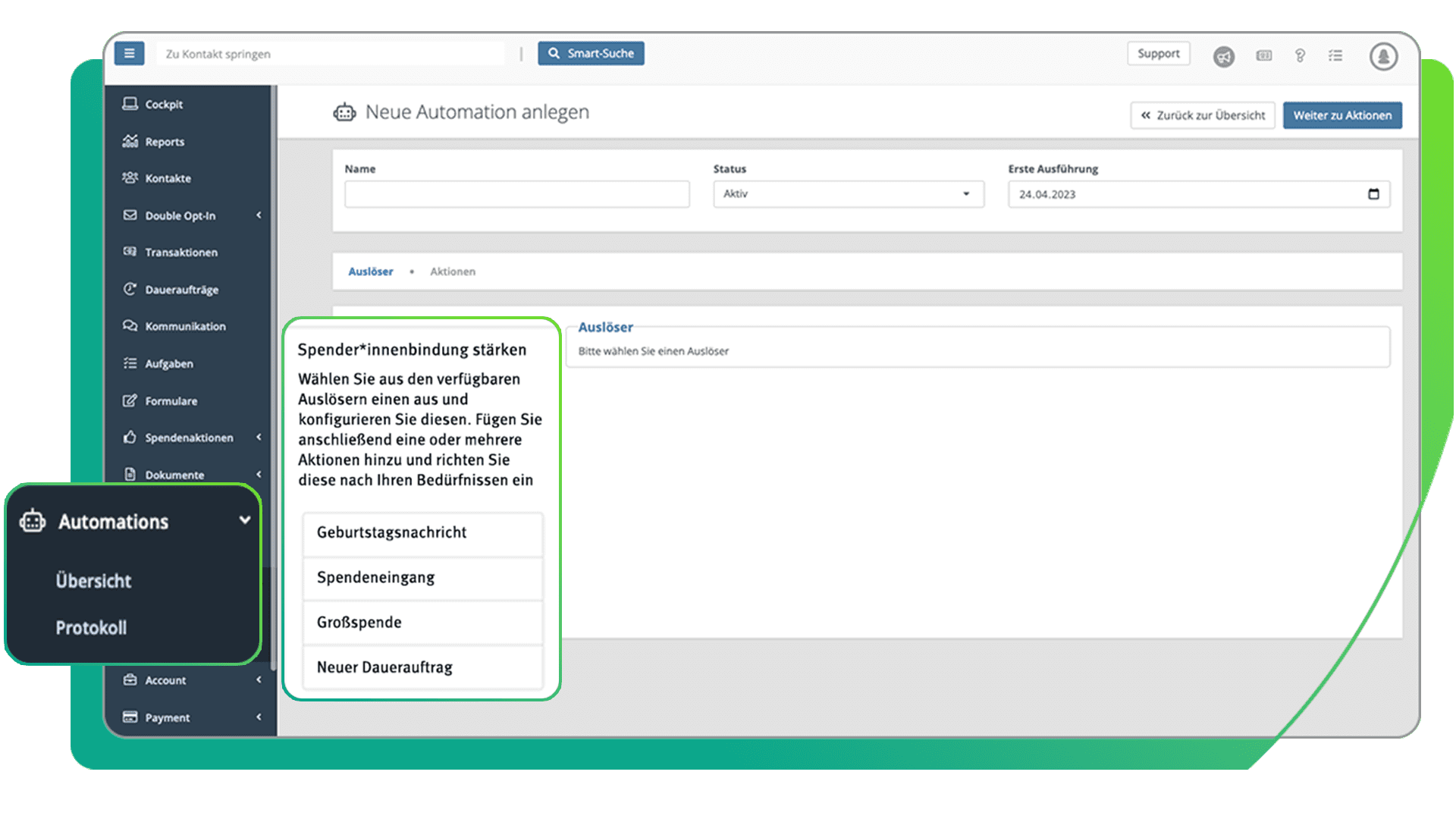Click the Kommunikation chat bubble icon
Screen dimensions: 1456x819
pyautogui.click(x=130, y=325)
